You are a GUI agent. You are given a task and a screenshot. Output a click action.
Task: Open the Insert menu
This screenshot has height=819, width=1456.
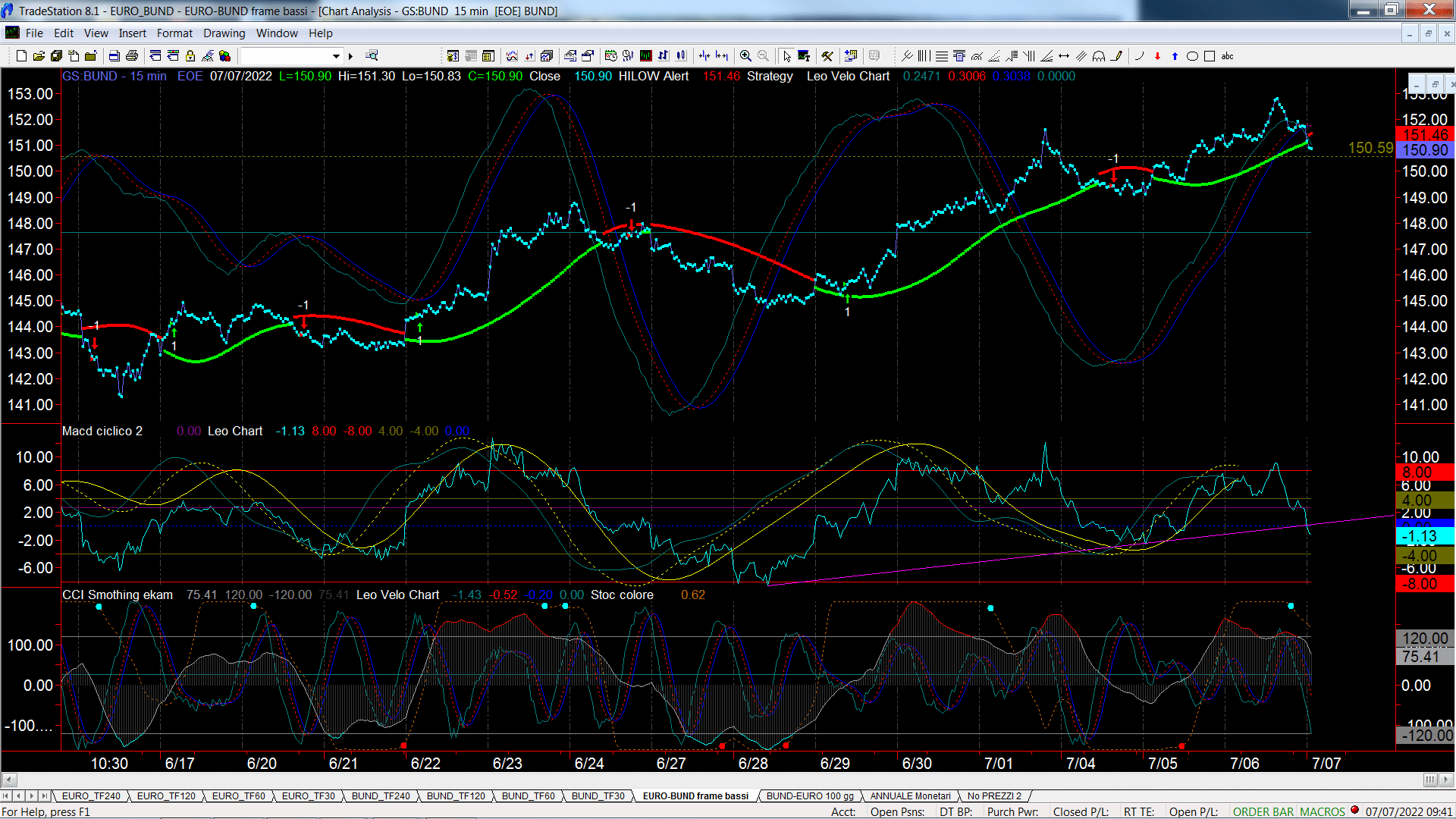pyautogui.click(x=133, y=33)
